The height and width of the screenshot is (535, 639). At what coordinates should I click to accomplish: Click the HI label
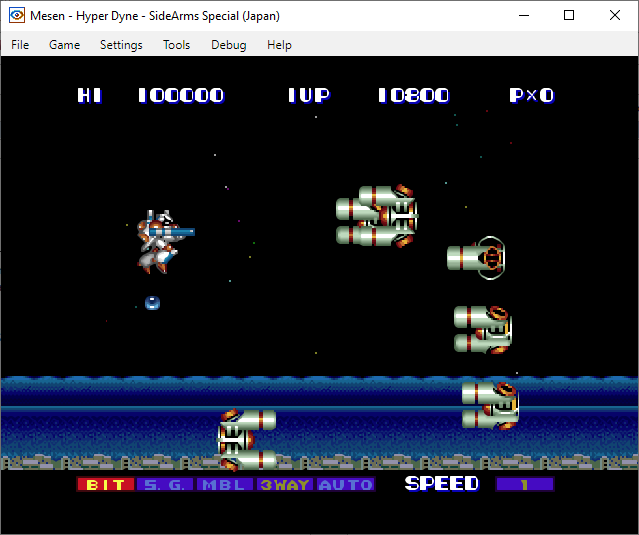(90, 96)
